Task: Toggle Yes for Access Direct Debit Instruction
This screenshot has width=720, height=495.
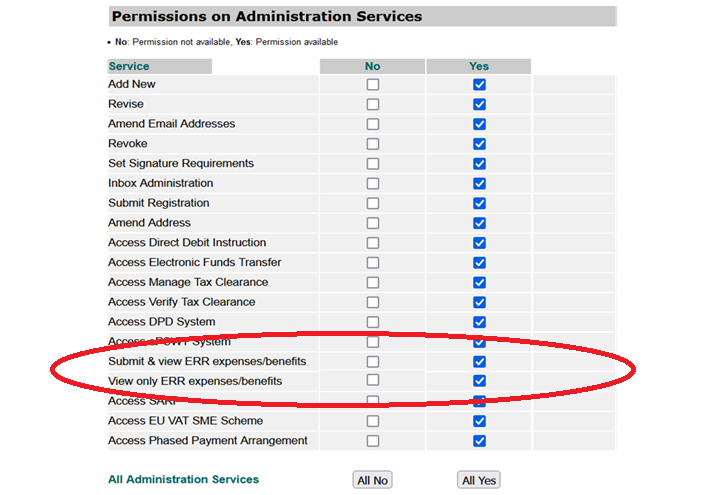Action: pyautogui.click(x=479, y=243)
